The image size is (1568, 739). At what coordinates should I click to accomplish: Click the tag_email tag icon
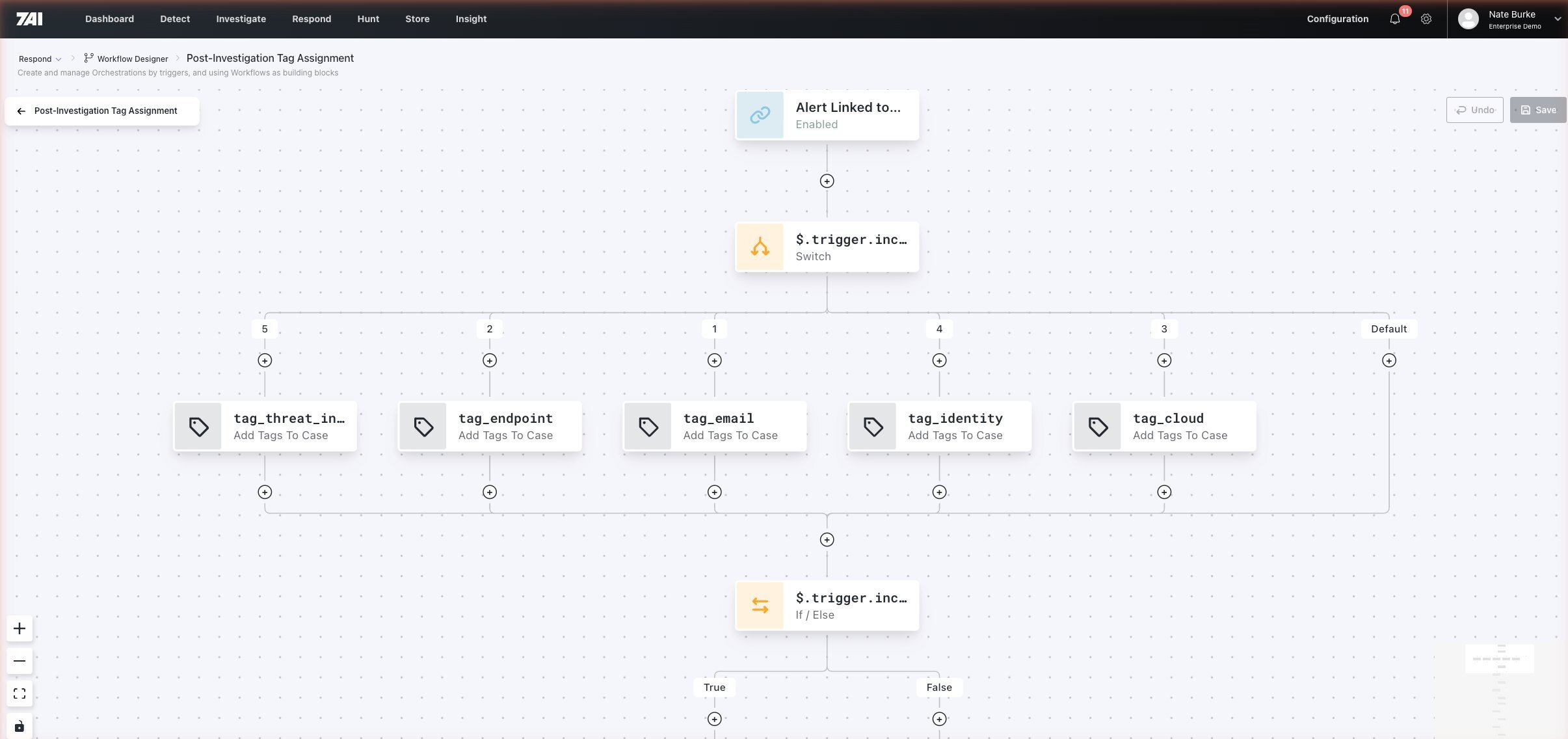click(646, 426)
